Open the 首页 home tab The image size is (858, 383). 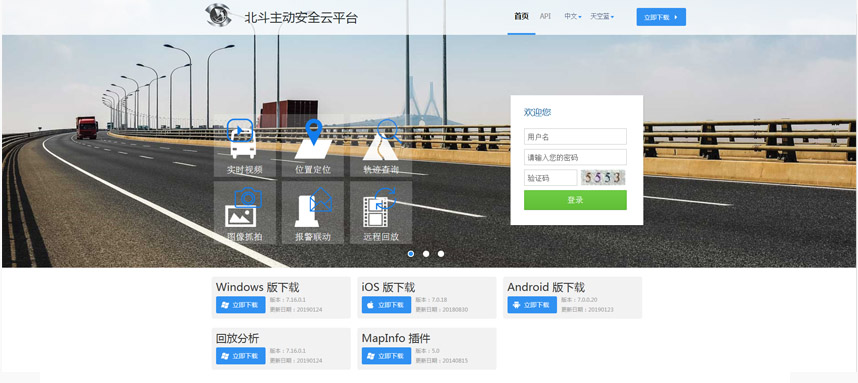[x=521, y=16]
